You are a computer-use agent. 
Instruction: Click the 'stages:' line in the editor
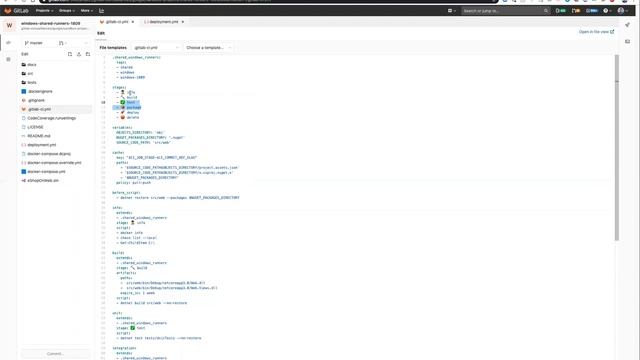(x=119, y=87)
